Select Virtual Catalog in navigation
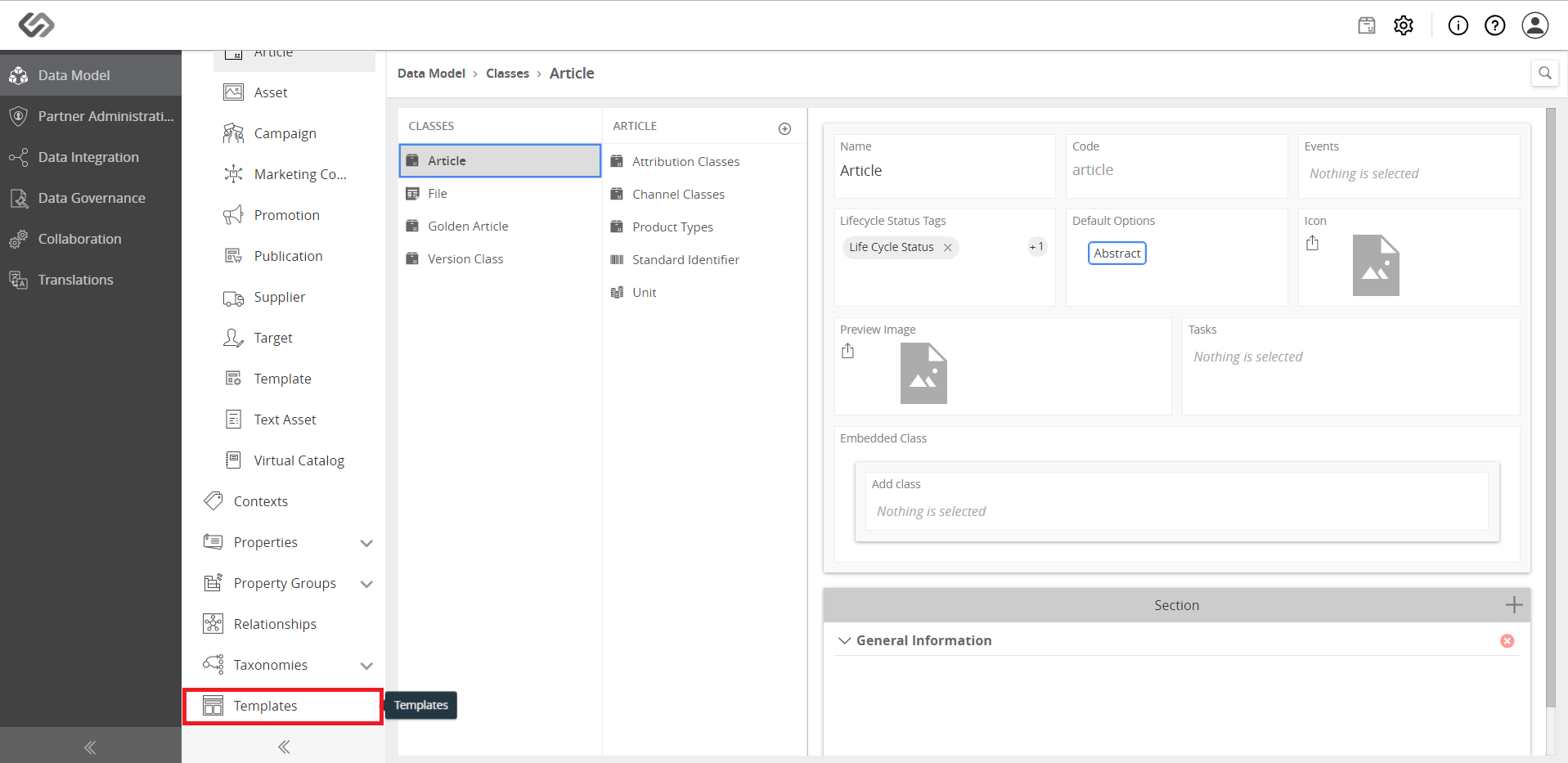This screenshot has height=763, width=1568. click(x=294, y=460)
